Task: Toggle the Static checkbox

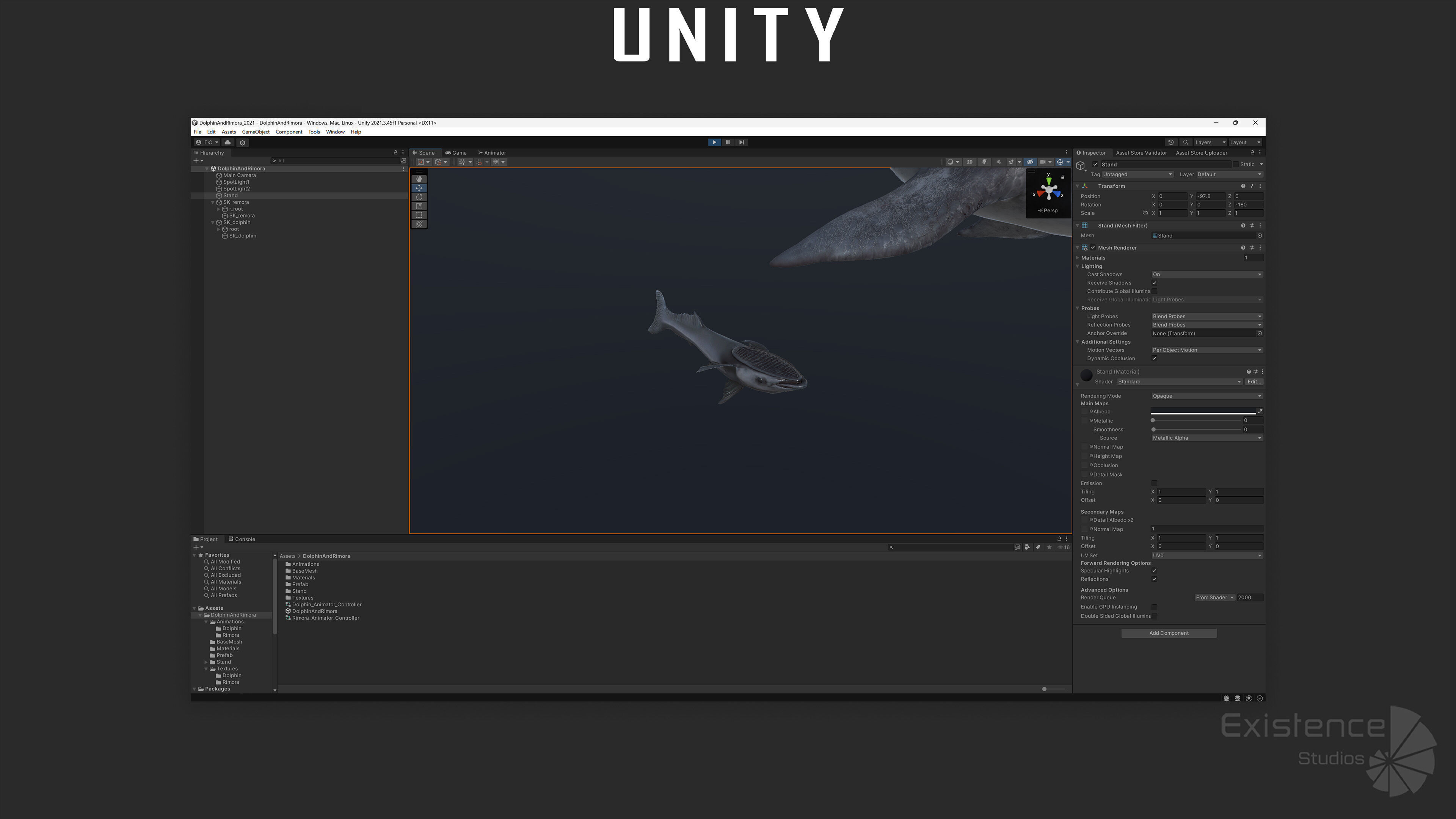Action: tap(1236, 165)
